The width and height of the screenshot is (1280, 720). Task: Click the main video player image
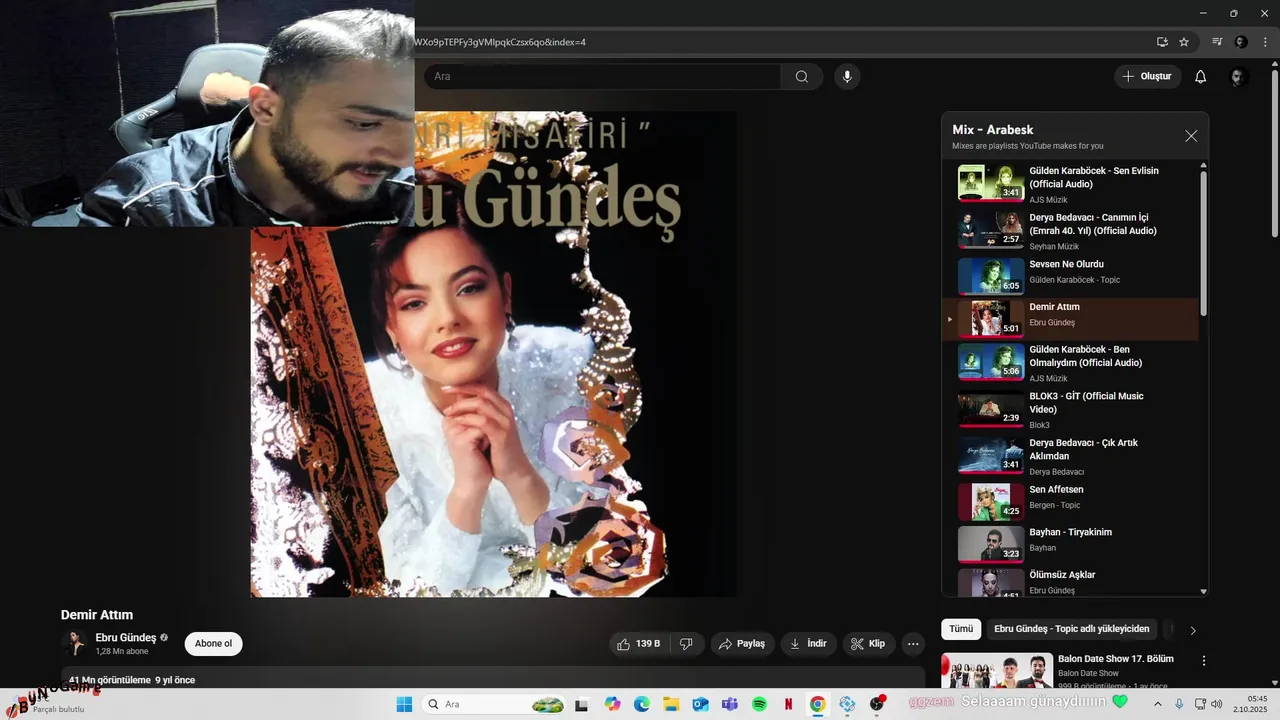pyautogui.click(x=494, y=354)
